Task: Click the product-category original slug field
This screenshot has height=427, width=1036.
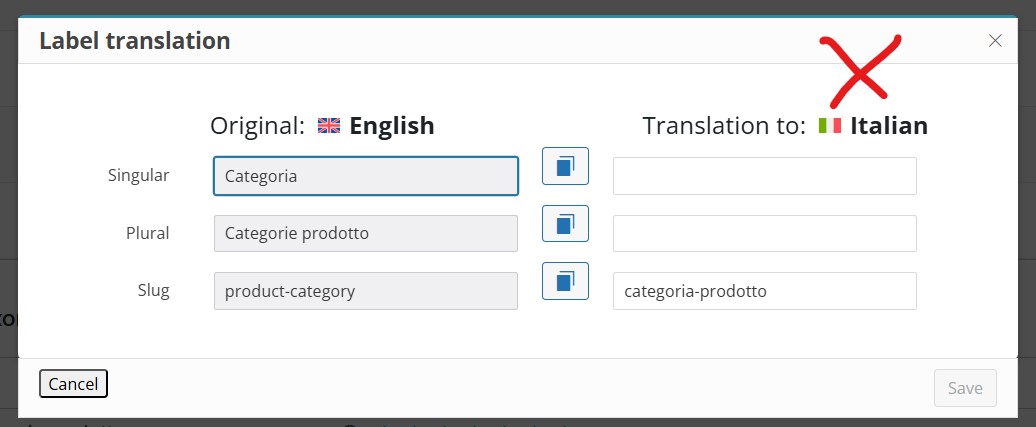Action: [365, 291]
